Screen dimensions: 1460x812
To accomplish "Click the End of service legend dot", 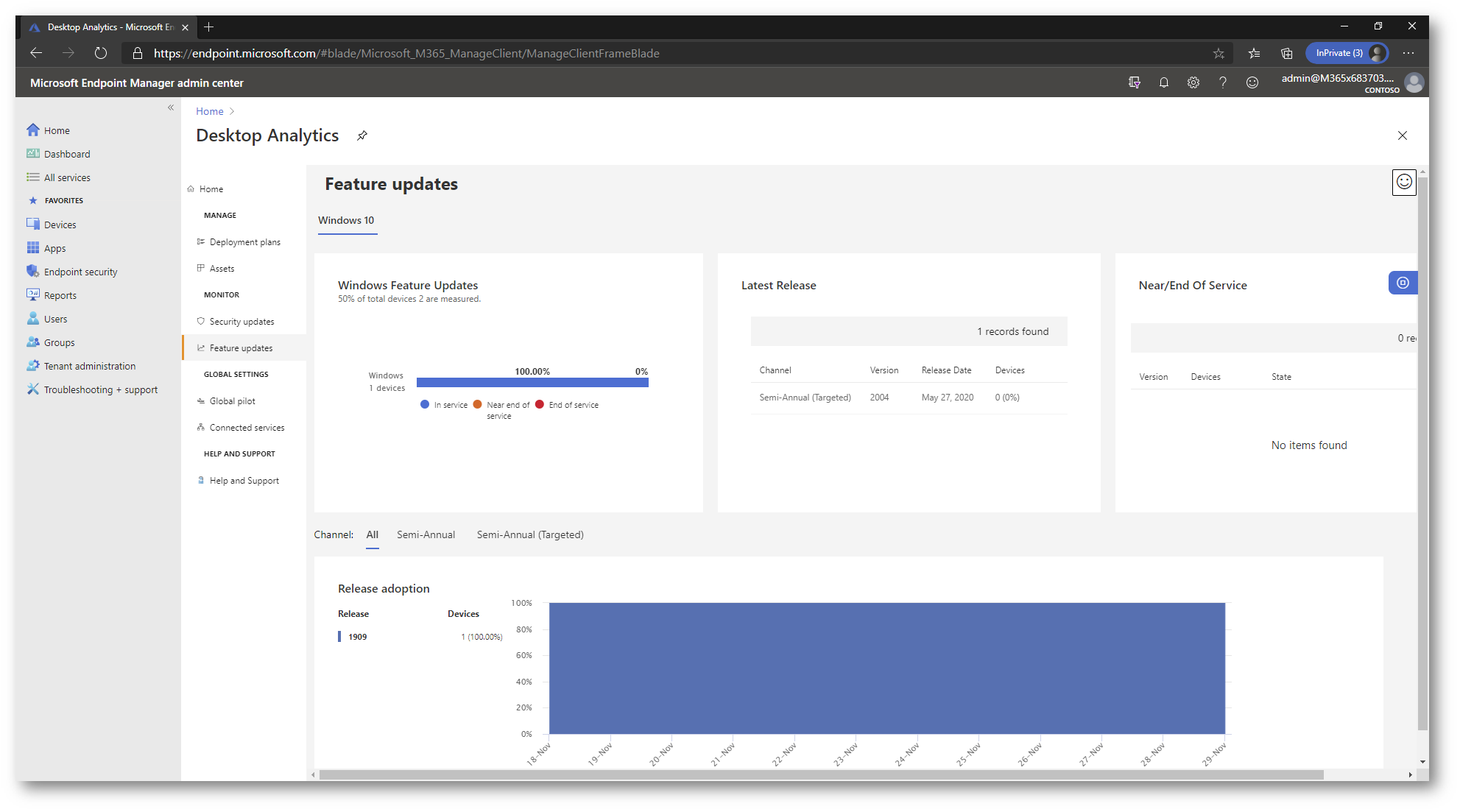I will (540, 404).
